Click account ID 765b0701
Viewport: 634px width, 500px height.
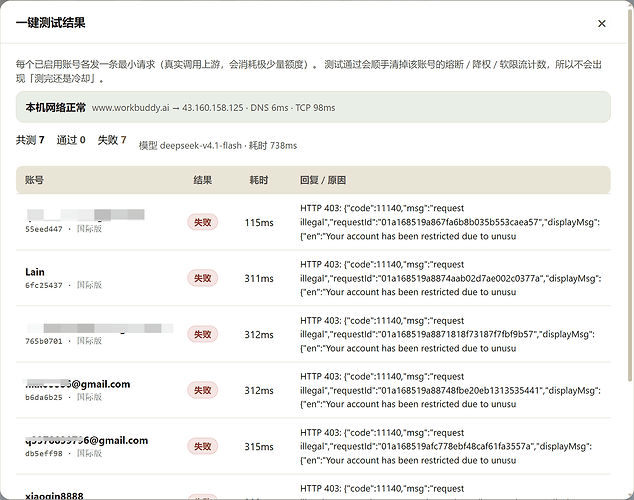[x=44, y=341]
